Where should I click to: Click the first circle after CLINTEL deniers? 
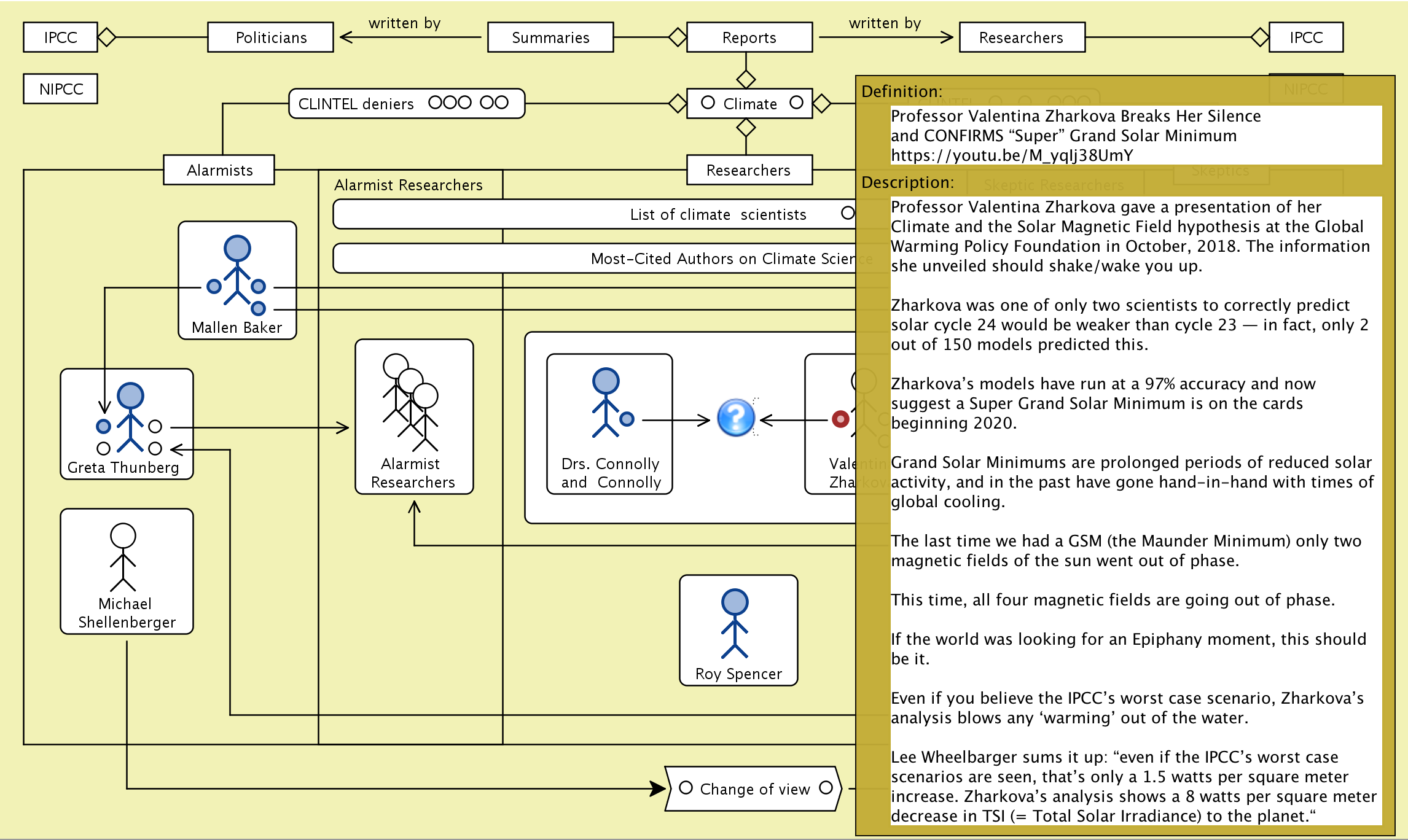(436, 103)
